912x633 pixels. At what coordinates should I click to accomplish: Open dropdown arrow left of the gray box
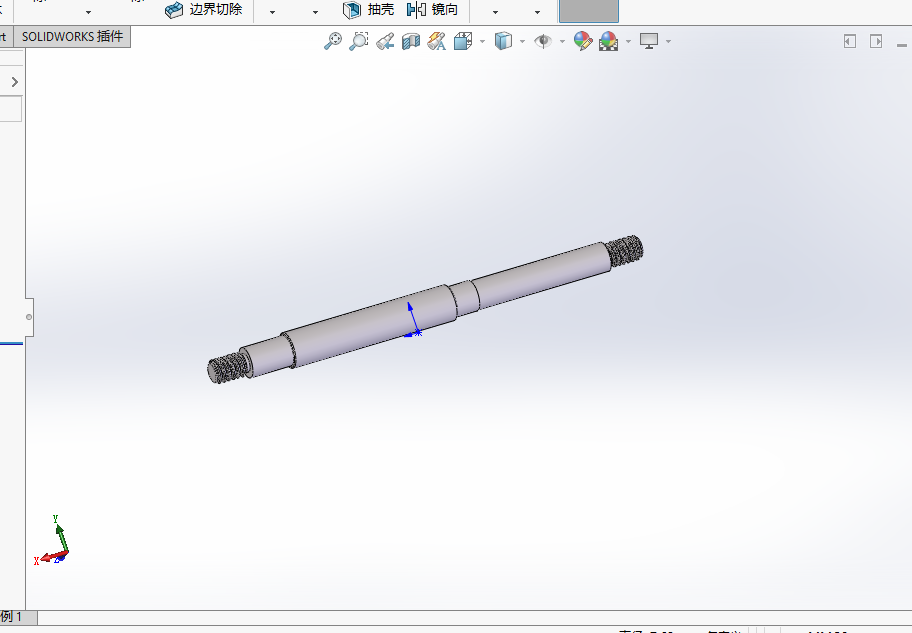tap(537, 12)
